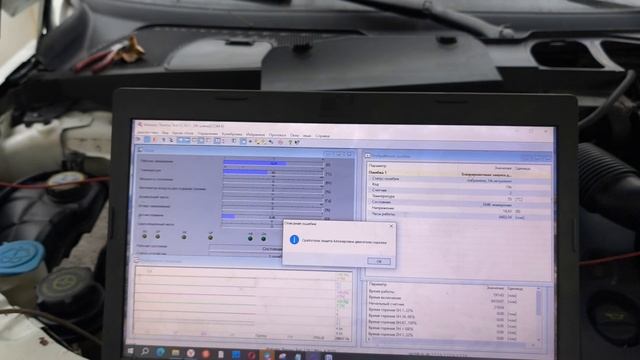Select the 'Часы работы' row

[459, 214]
